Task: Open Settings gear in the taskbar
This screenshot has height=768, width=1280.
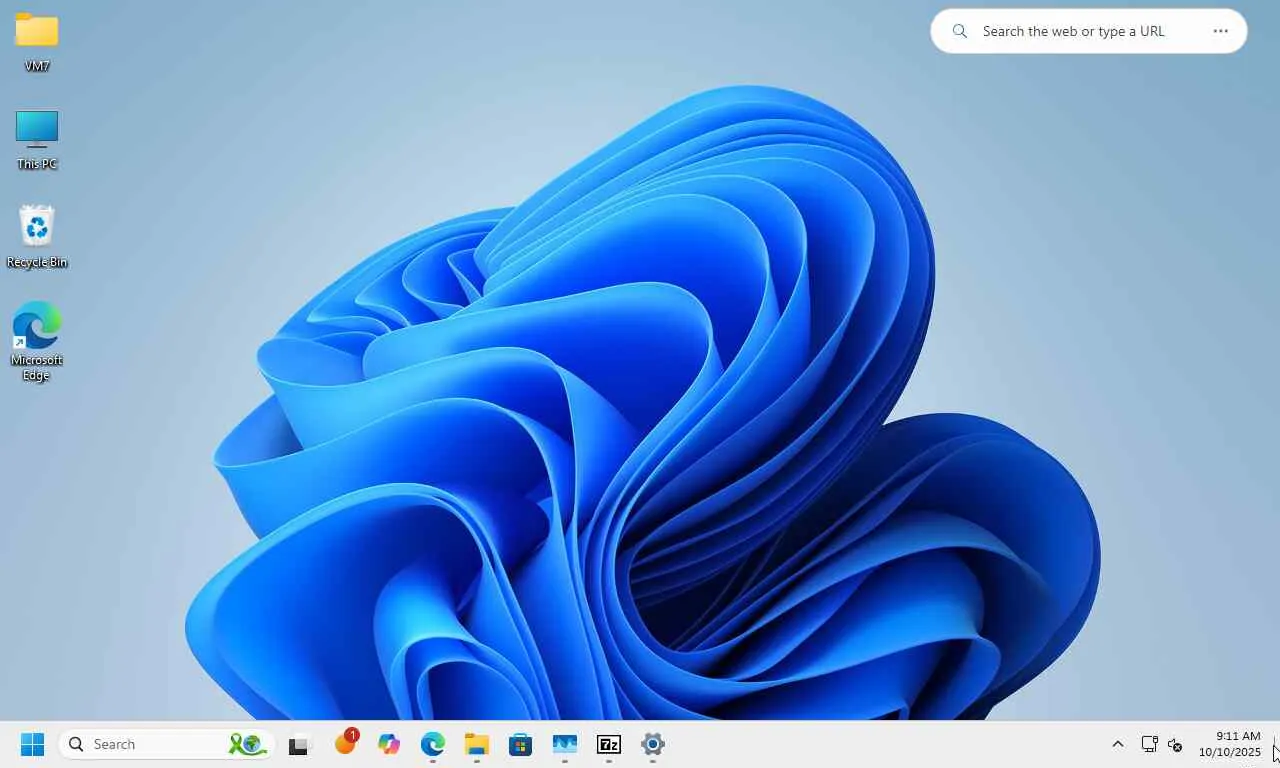Action: (x=653, y=744)
